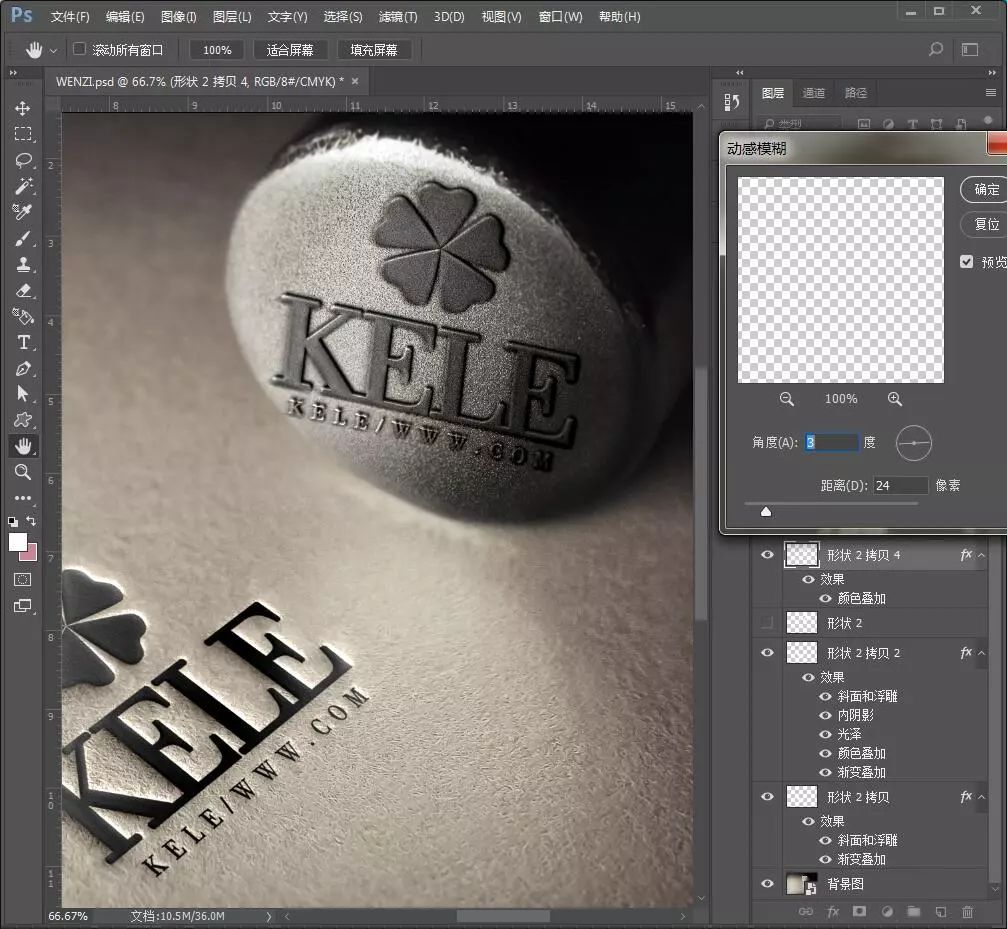The width and height of the screenshot is (1007, 929).
Task: Enable 滚动所有窗口 checkbox
Action: 80,49
